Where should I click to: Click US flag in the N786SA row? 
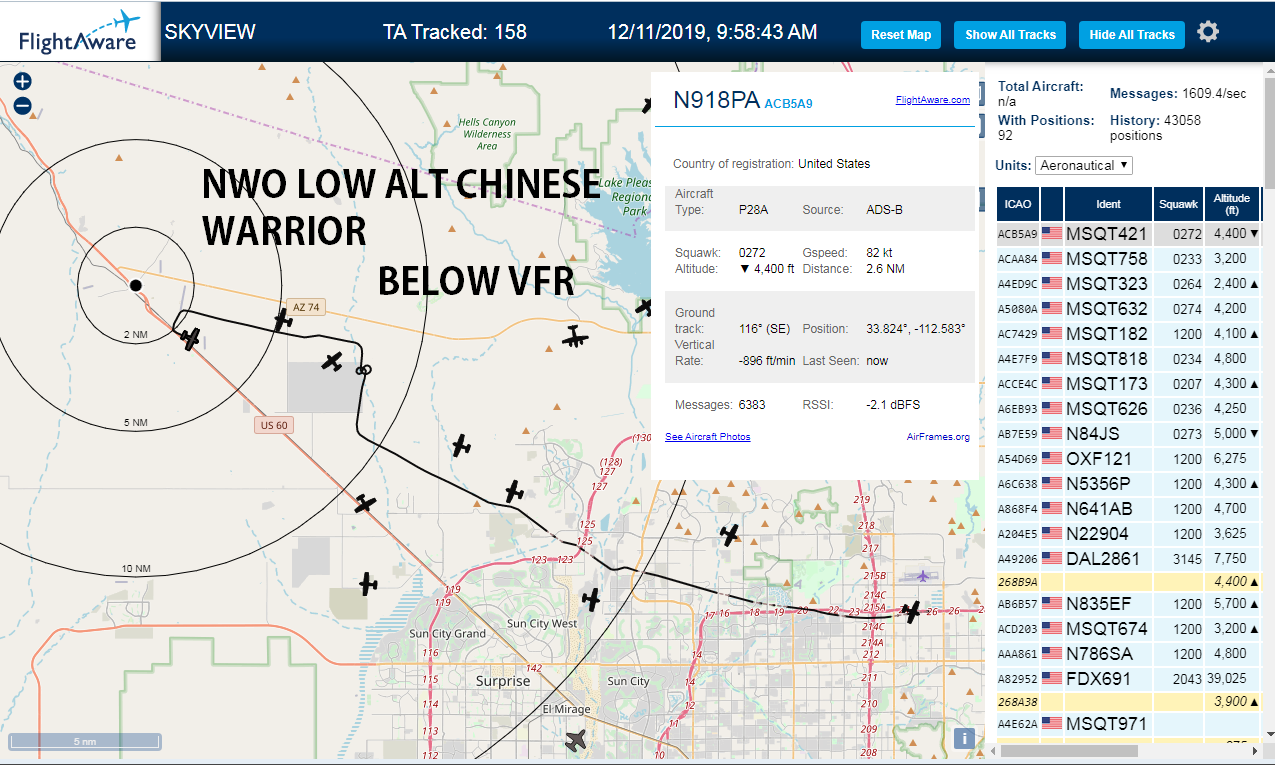1052,654
